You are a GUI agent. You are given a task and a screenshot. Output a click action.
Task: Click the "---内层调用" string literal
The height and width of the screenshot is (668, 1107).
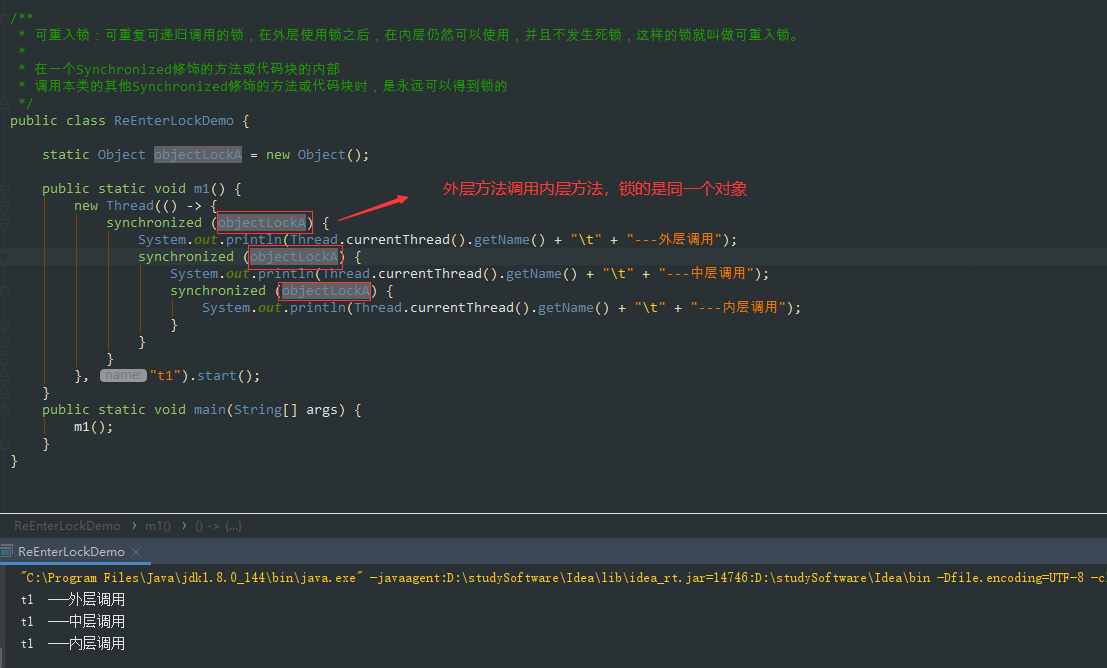click(x=738, y=307)
